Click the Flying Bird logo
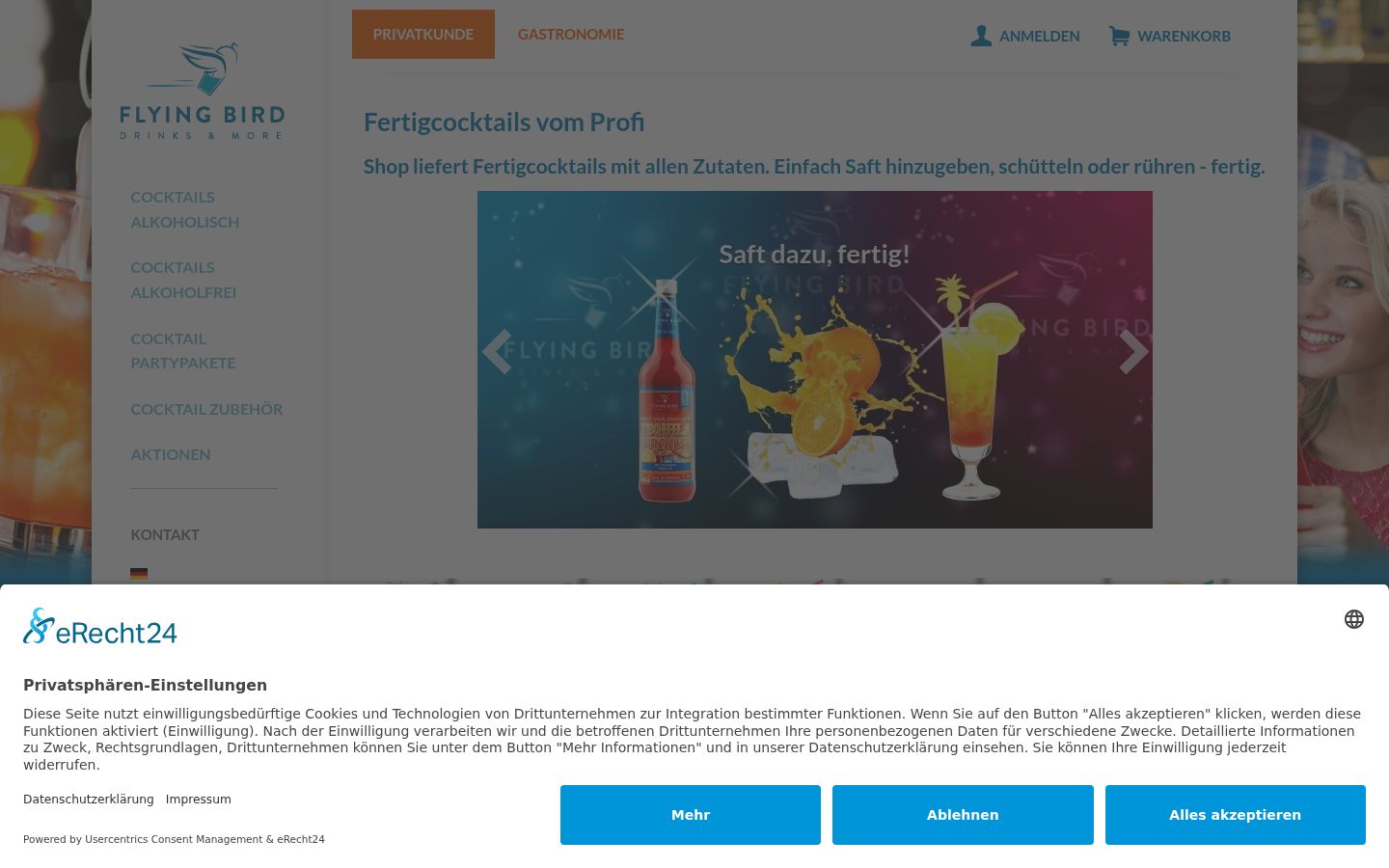 (x=203, y=91)
